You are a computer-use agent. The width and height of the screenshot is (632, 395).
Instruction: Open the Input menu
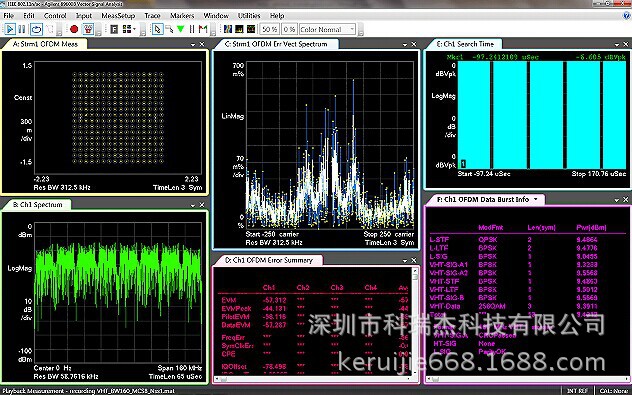84,15
